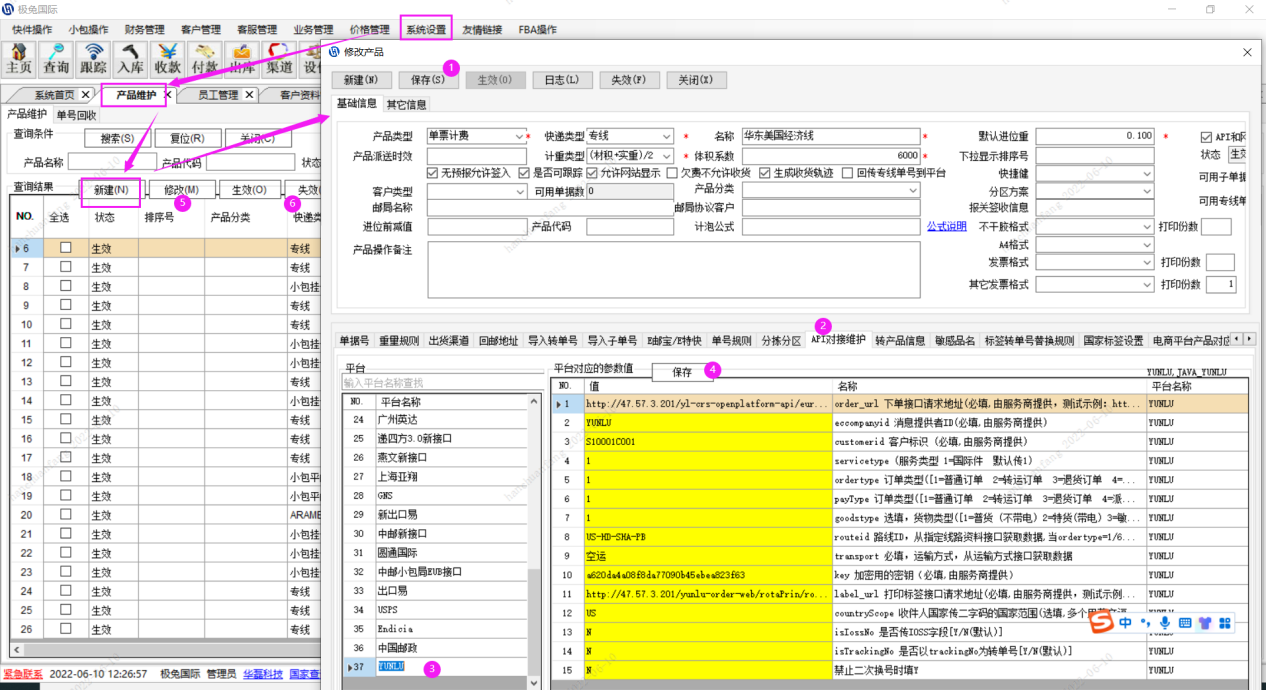Click the 搜索(S) button

[117, 139]
